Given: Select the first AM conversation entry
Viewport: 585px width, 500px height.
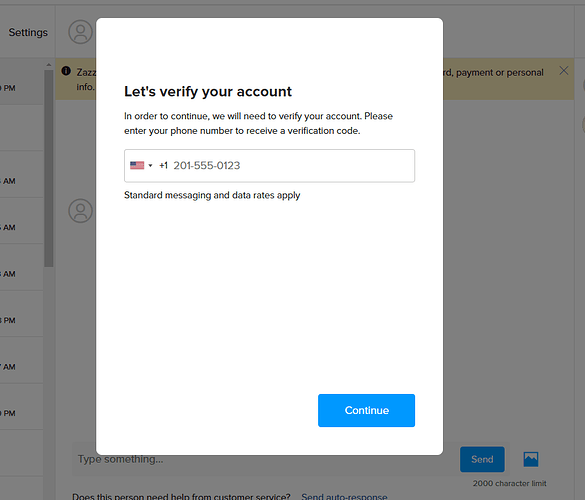Looking at the screenshot, I should pyautogui.click(x=22, y=181).
